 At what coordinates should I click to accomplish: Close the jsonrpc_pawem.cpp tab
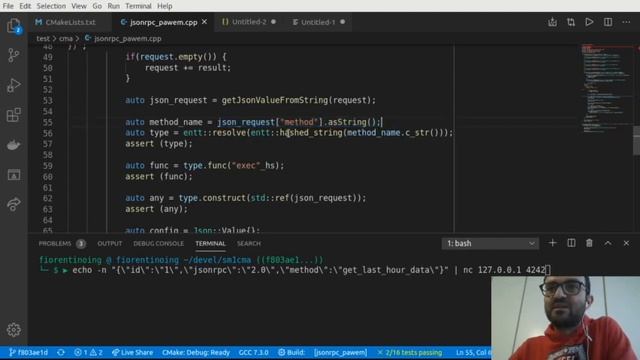click(204, 22)
